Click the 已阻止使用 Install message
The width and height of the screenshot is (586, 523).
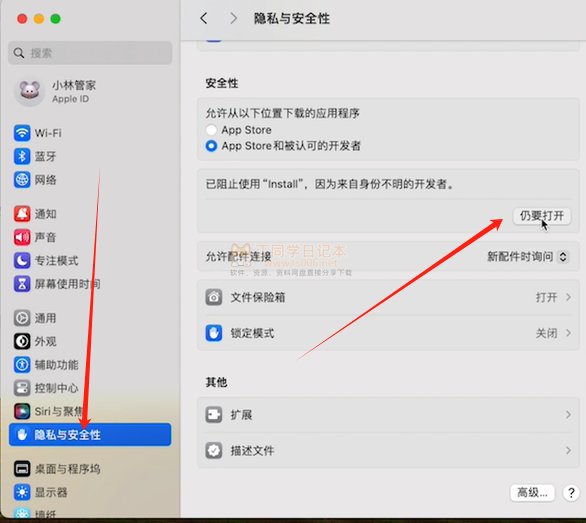[330, 184]
